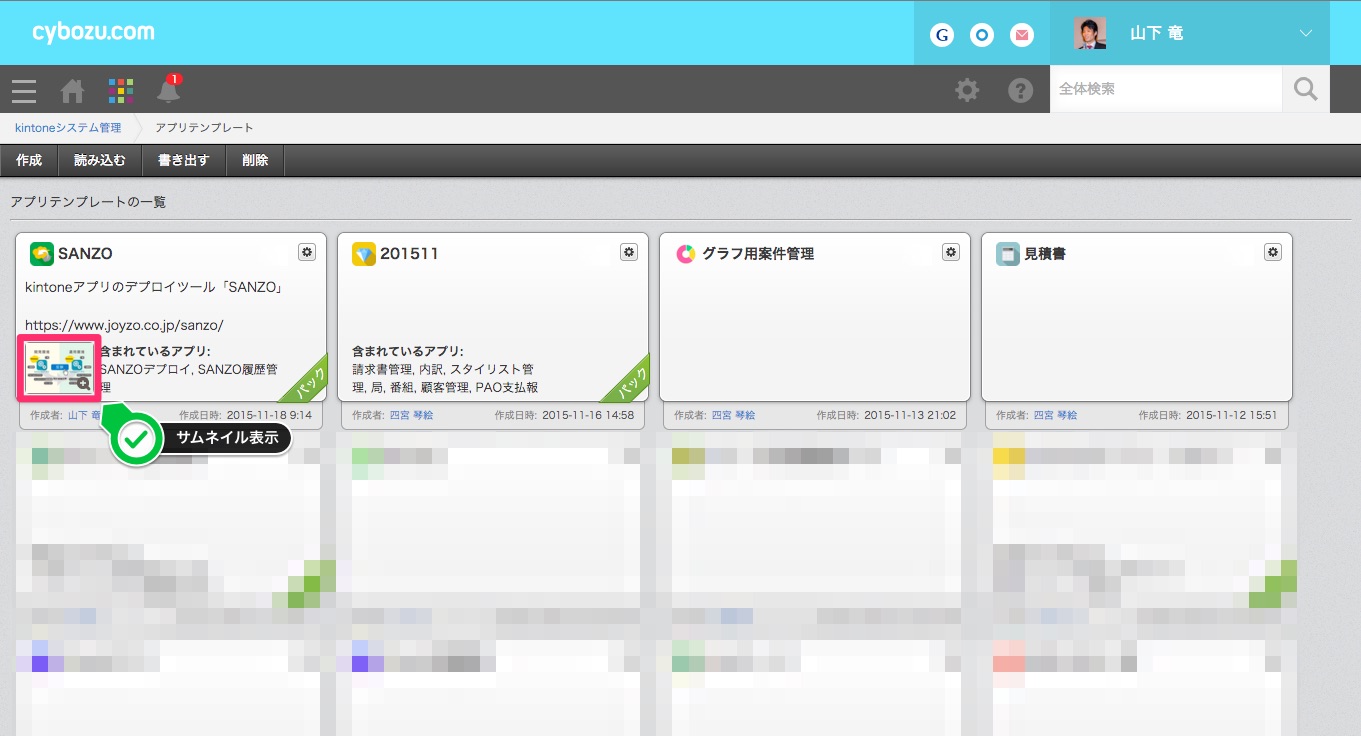The image size is (1361, 736).
Task: Select the 201511 template title
Action: (x=409, y=254)
